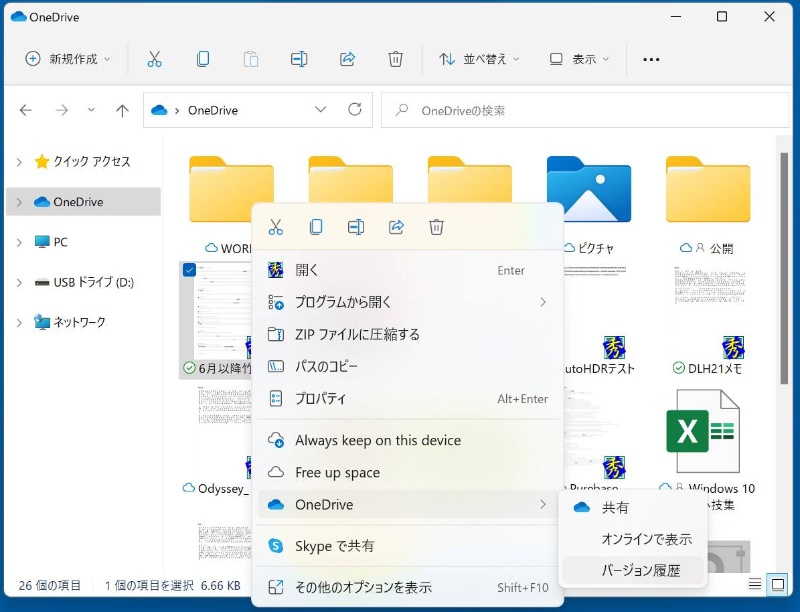Click the Copy icon in the top toolbar
800x612 pixels.
coord(203,59)
